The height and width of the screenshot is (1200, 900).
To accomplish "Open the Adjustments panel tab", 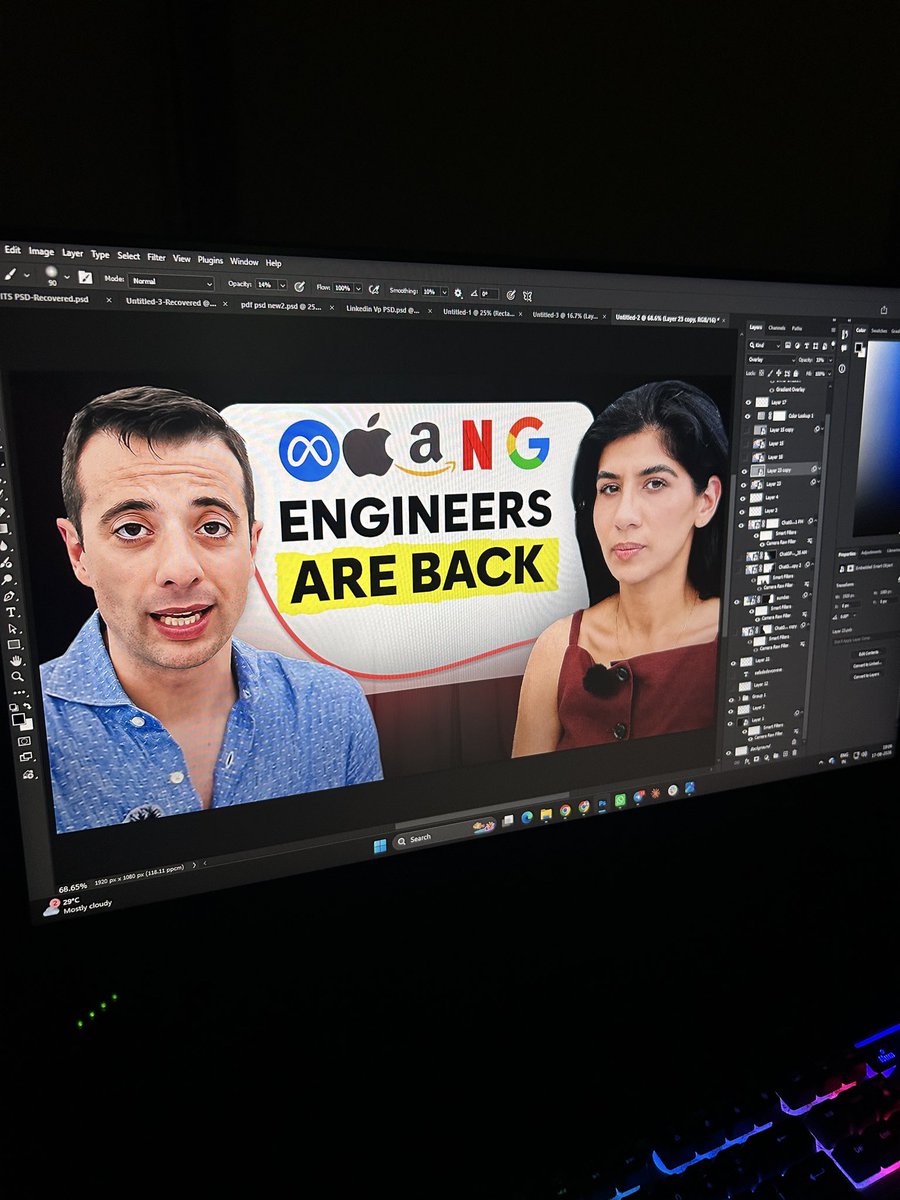I will click(x=870, y=553).
